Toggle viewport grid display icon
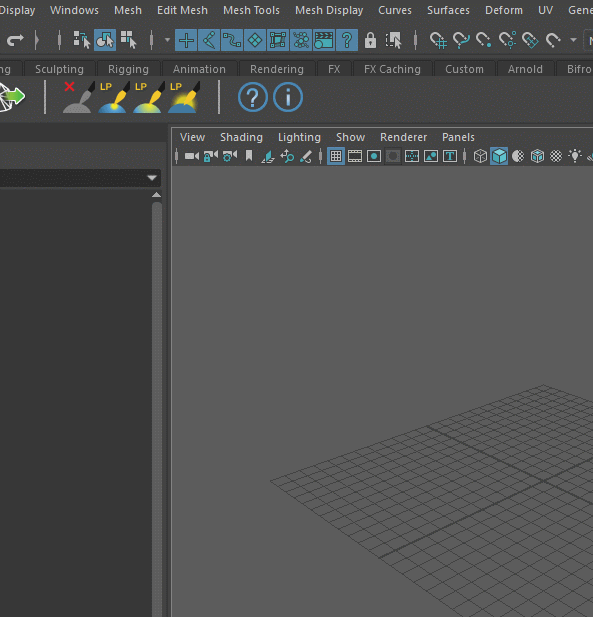The width and height of the screenshot is (593, 617). pyautogui.click(x=336, y=156)
